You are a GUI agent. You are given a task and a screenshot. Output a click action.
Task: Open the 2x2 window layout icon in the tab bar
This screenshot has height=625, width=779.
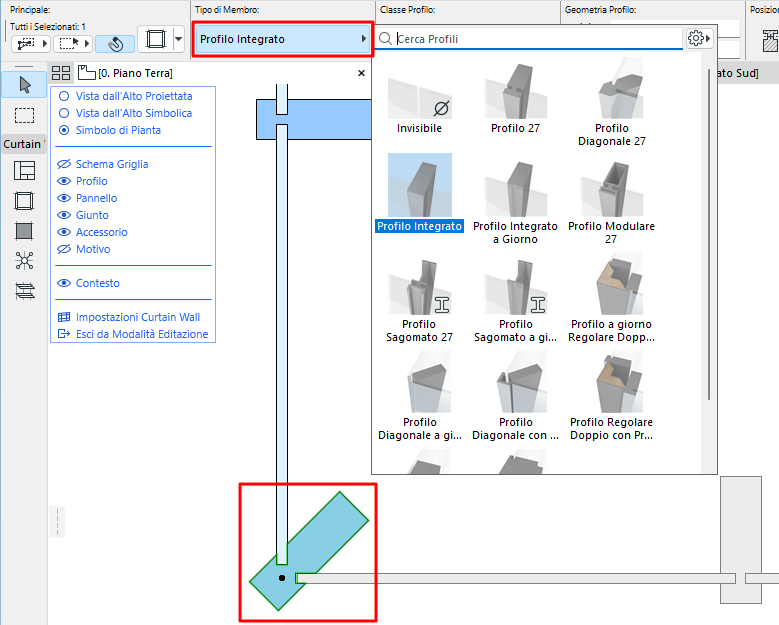pos(61,73)
